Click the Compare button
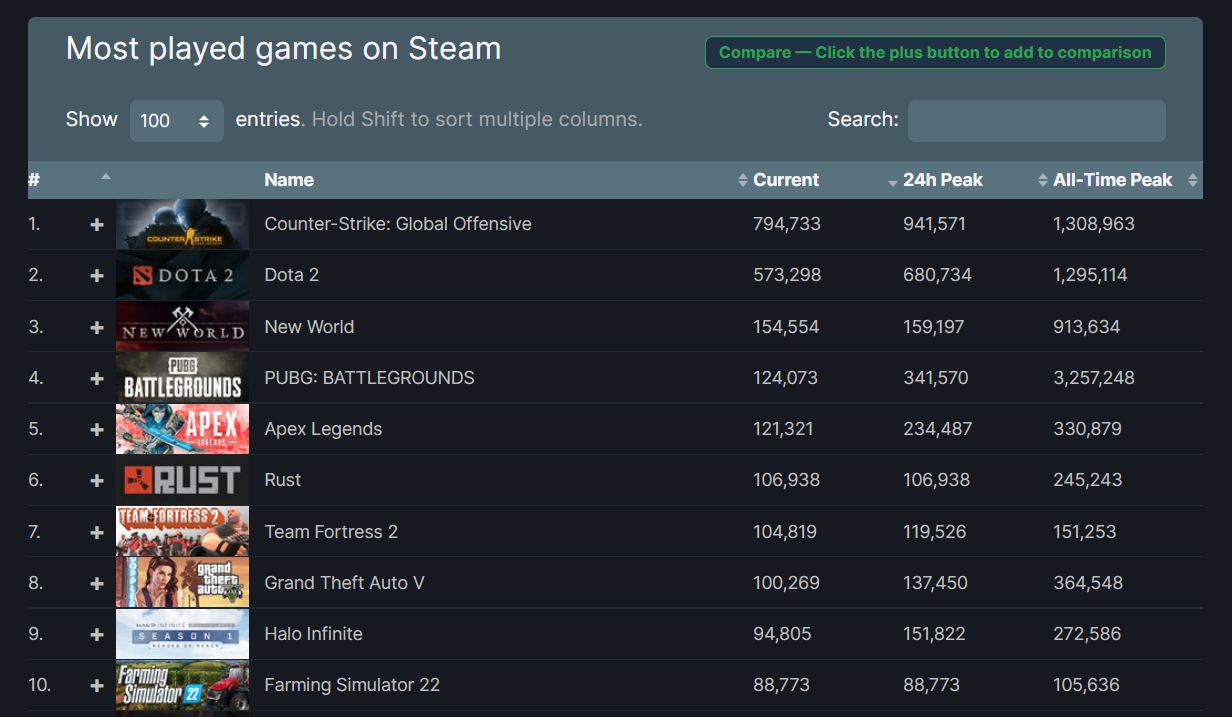 (x=935, y=53)
